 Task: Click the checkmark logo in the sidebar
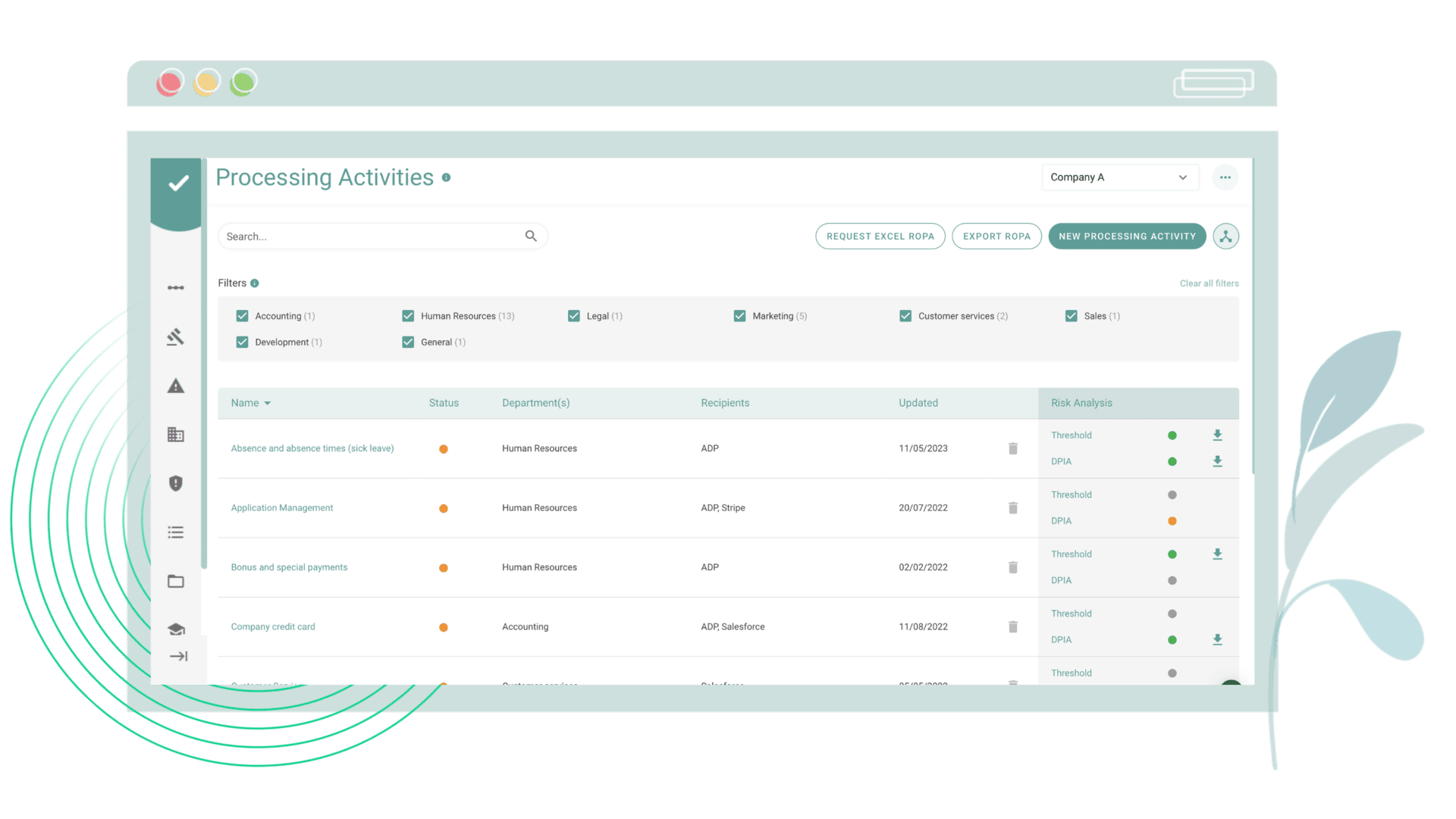click(178, 184)
